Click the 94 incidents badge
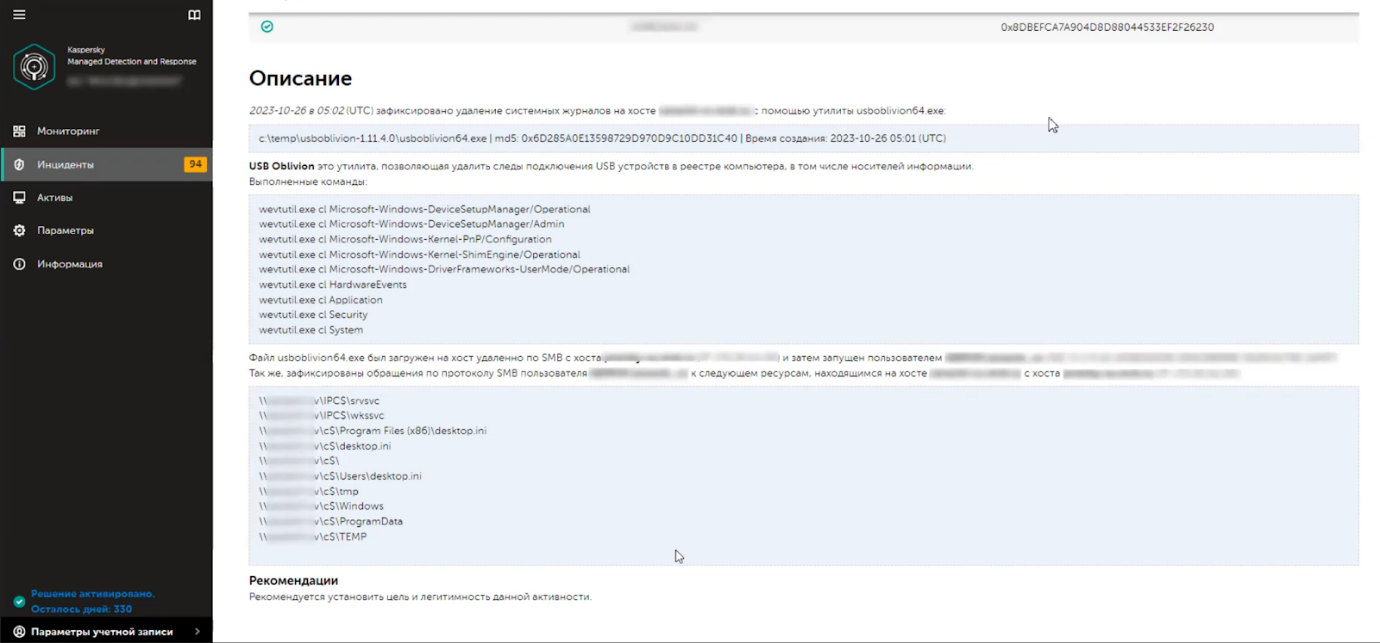Image resolution: width=1380 pixels, height=643 pixels. pyautogui.click(x=195, y=164)
